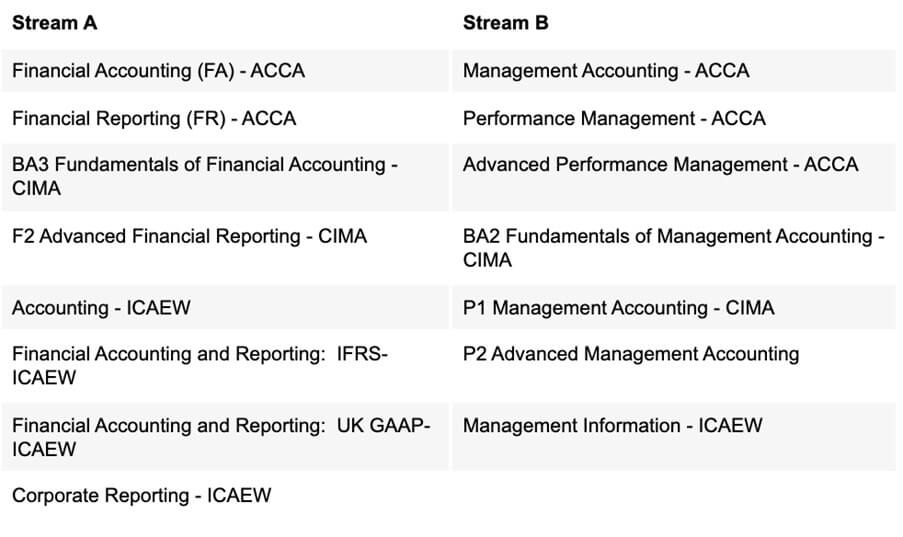Click Financial Accounting and Reporting: IFRS cell
This screenshot has width=903, height=537.
pyautogui.click(x=225, y=366)
